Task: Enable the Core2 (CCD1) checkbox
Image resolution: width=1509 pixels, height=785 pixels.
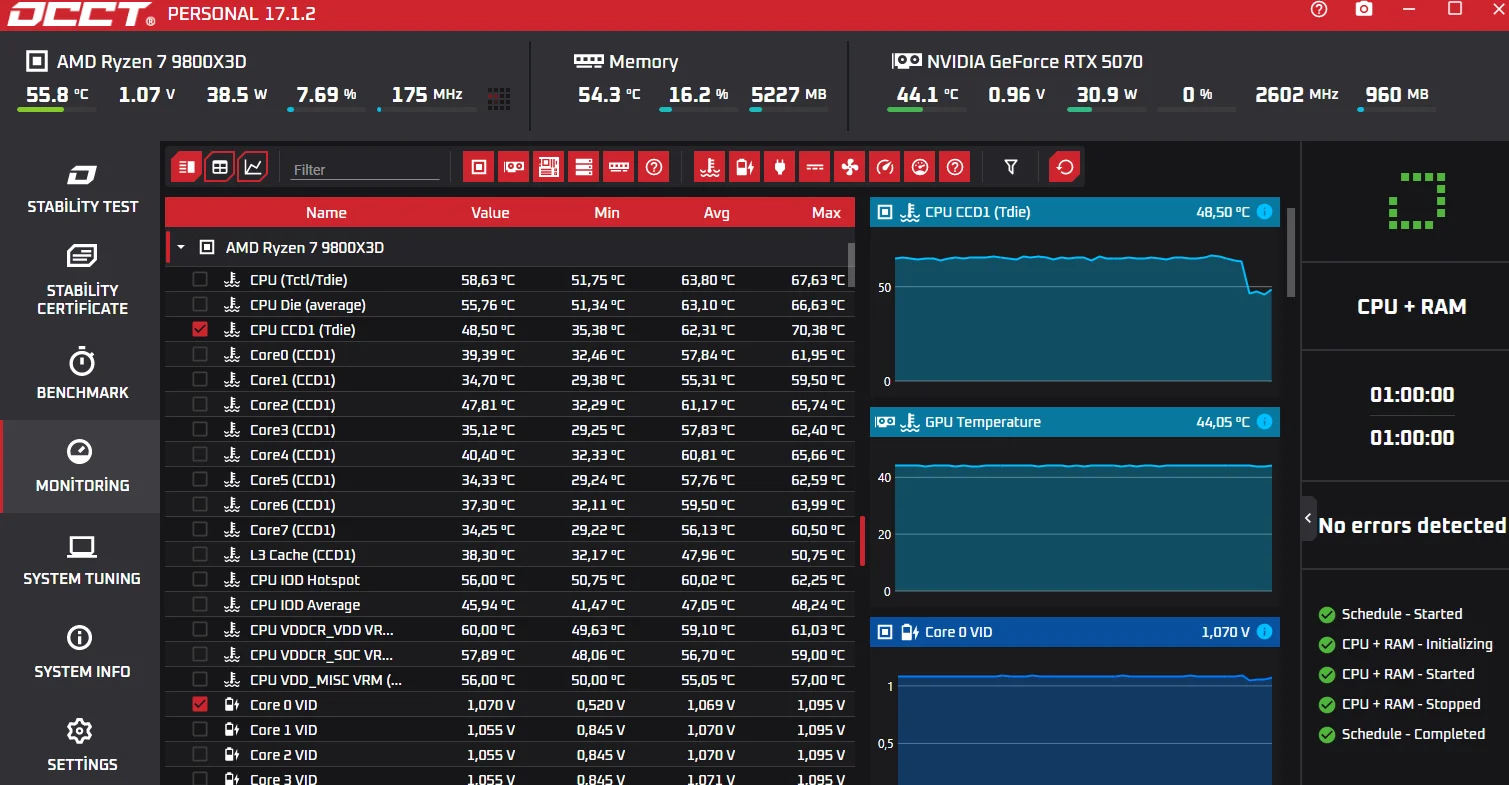Action: (200, 404)
